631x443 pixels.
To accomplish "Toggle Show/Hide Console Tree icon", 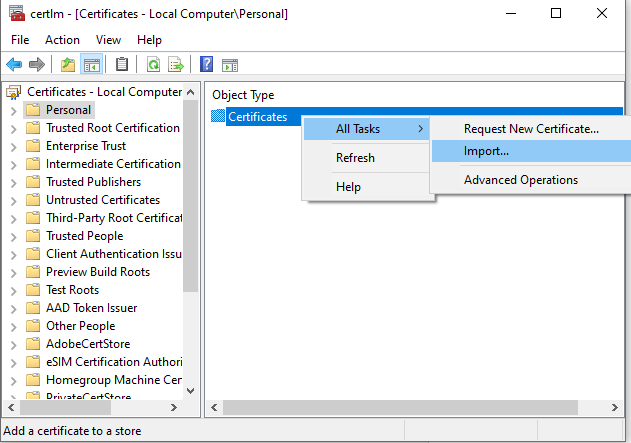I will (92, 64).
